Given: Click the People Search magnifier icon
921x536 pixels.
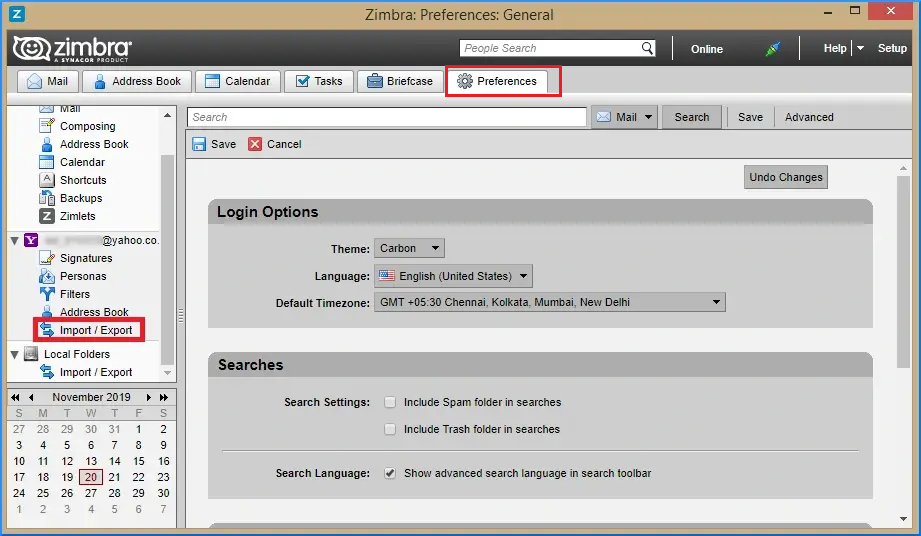Looking at the screenshot, I should click(x=647, y=48).
